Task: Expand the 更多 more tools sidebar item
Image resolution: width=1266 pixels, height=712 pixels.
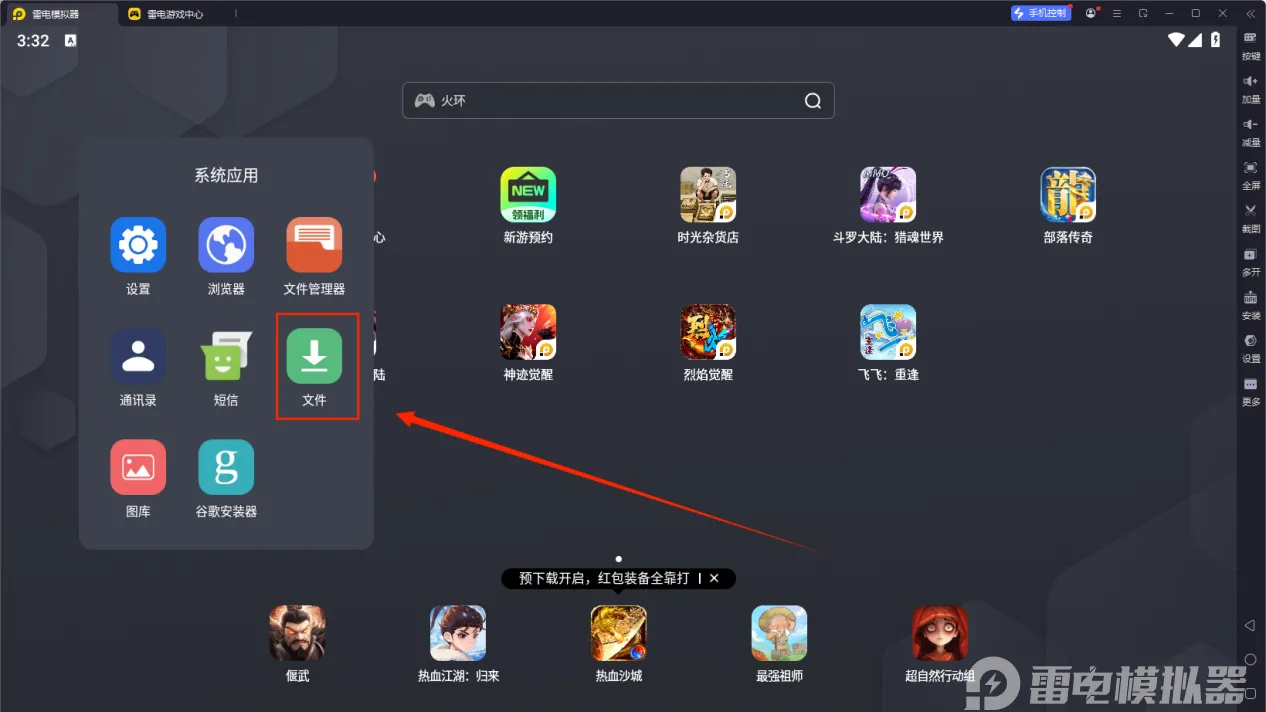Action: click(1250, 390)
